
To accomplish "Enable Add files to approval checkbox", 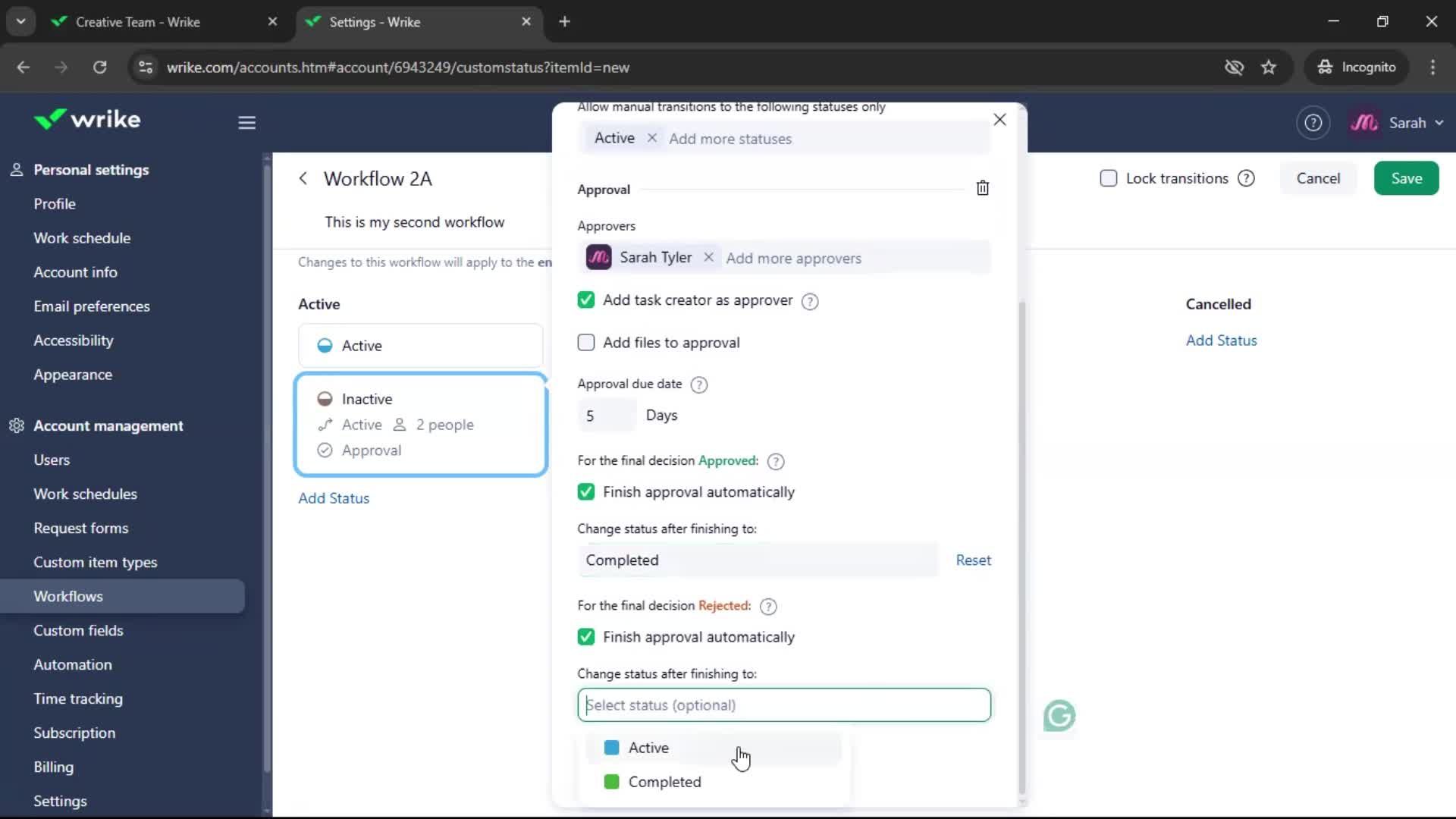I will pyautogui.click(x=585, y=342).
